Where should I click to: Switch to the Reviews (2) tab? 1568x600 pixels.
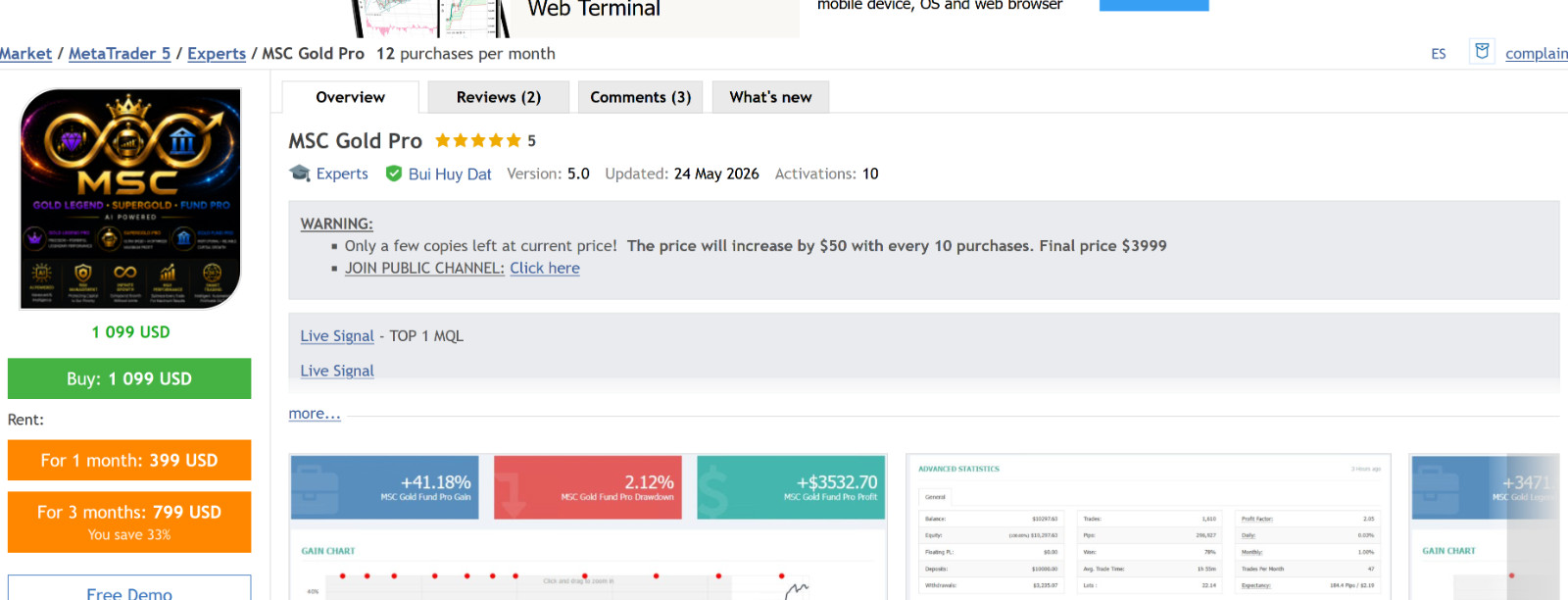[x=499, y=97]
